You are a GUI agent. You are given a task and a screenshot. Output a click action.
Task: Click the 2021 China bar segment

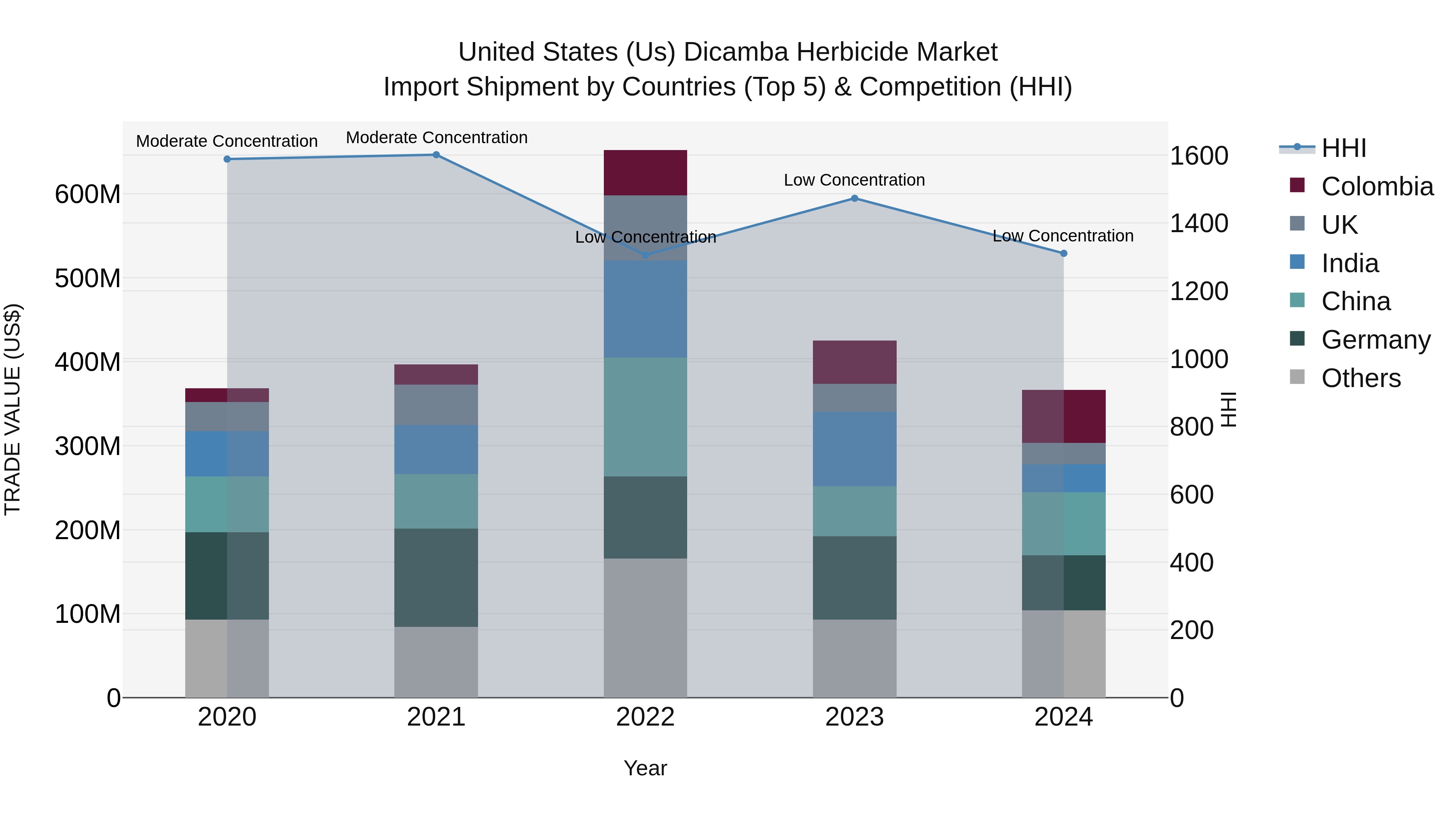click(436, 502)
